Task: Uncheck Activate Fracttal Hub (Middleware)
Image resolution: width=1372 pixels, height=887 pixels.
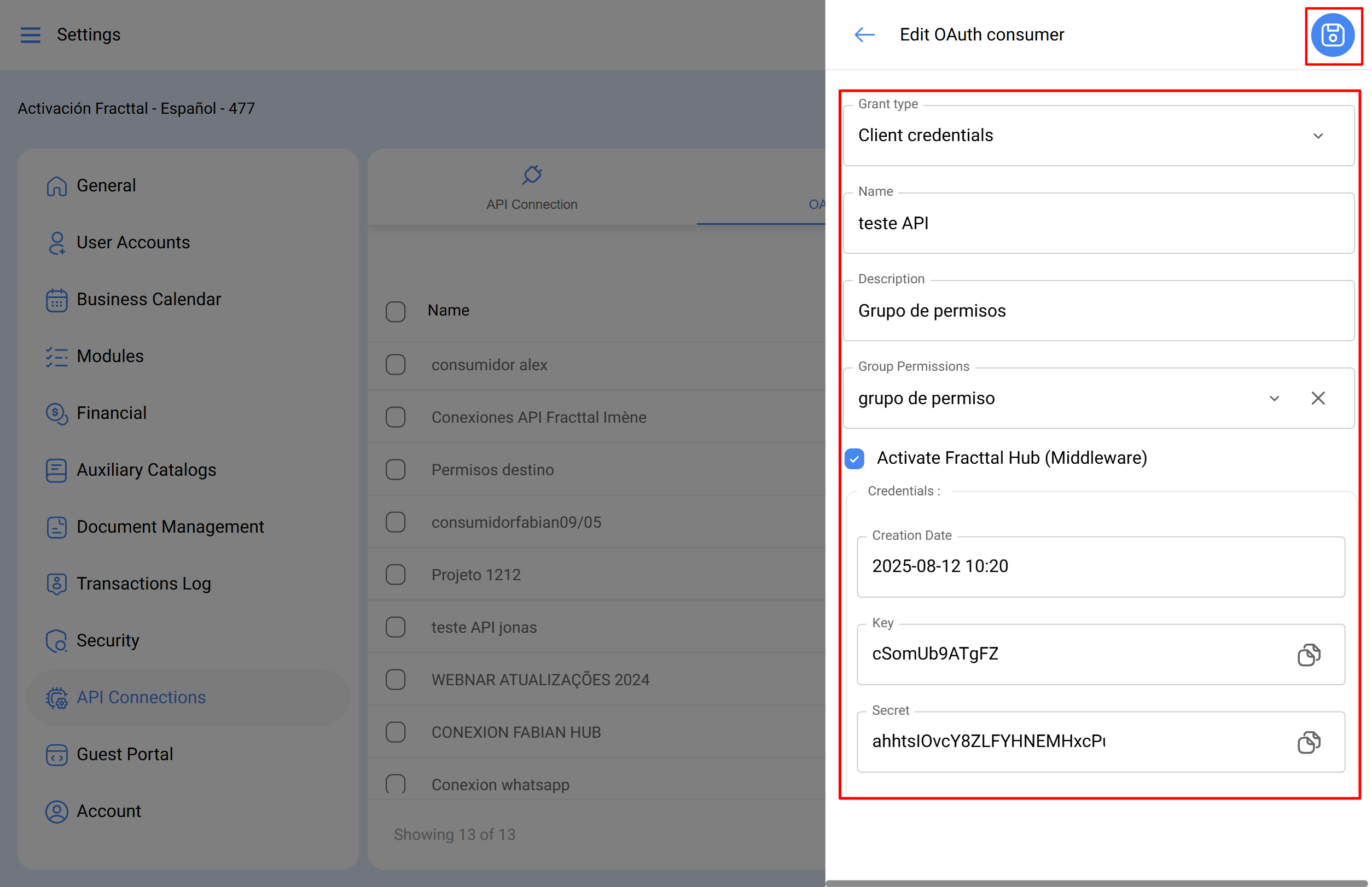Action: pos(854,458)
